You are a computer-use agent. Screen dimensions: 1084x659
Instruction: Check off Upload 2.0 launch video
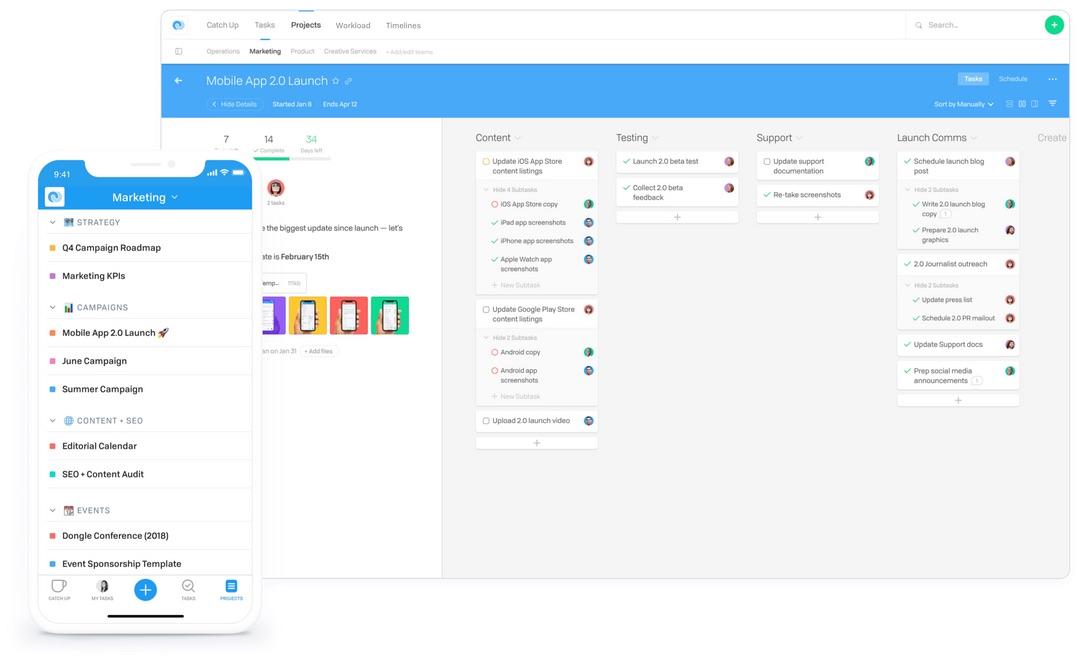[486, 420]
